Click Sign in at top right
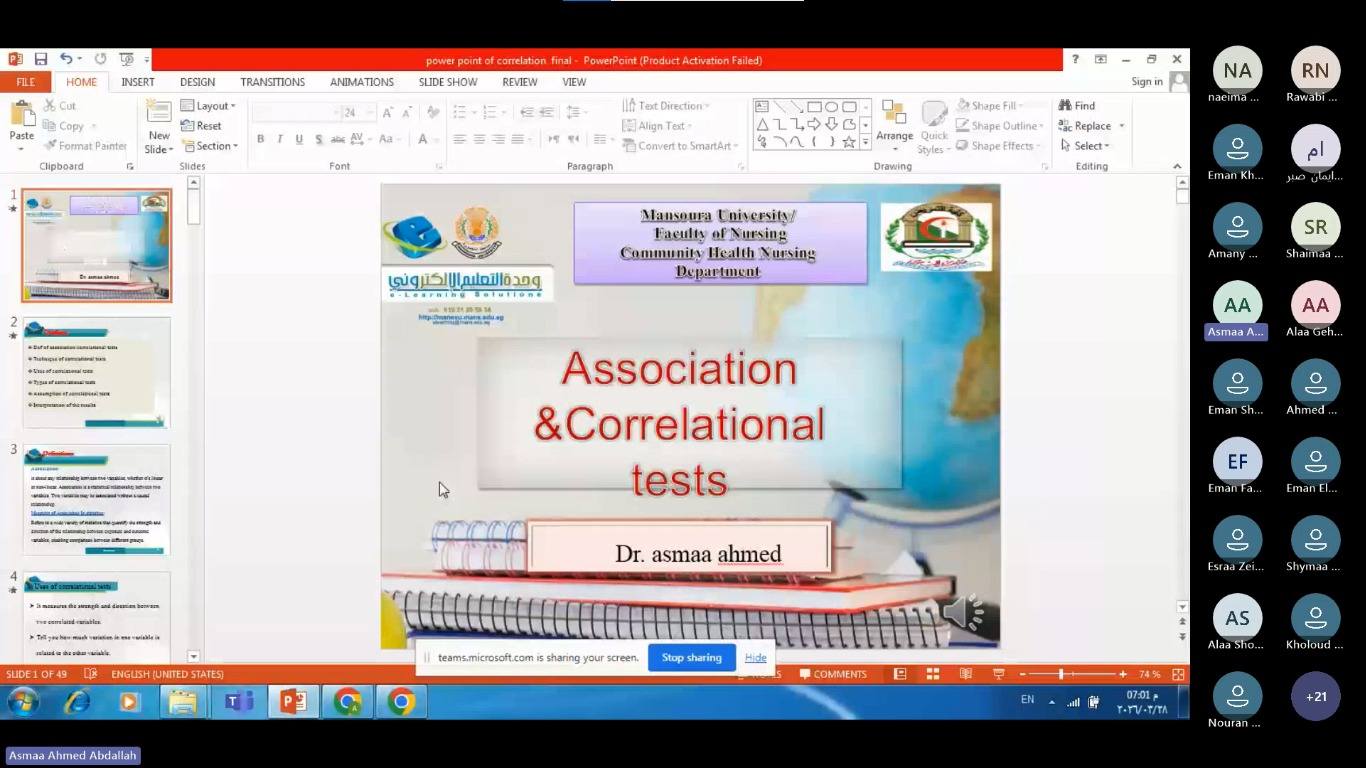 (1147, 82)
